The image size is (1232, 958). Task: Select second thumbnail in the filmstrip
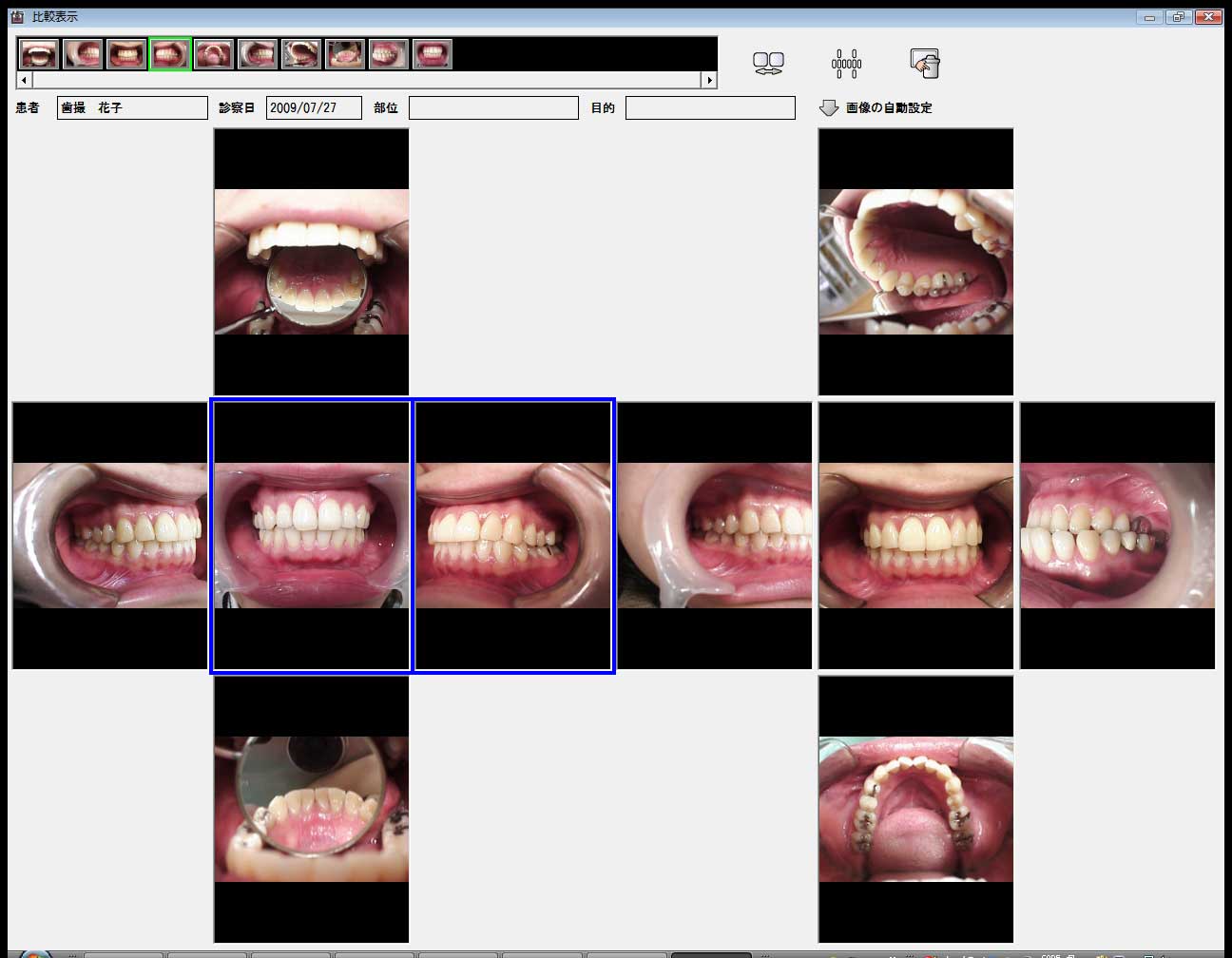click(x=83, y=54)
